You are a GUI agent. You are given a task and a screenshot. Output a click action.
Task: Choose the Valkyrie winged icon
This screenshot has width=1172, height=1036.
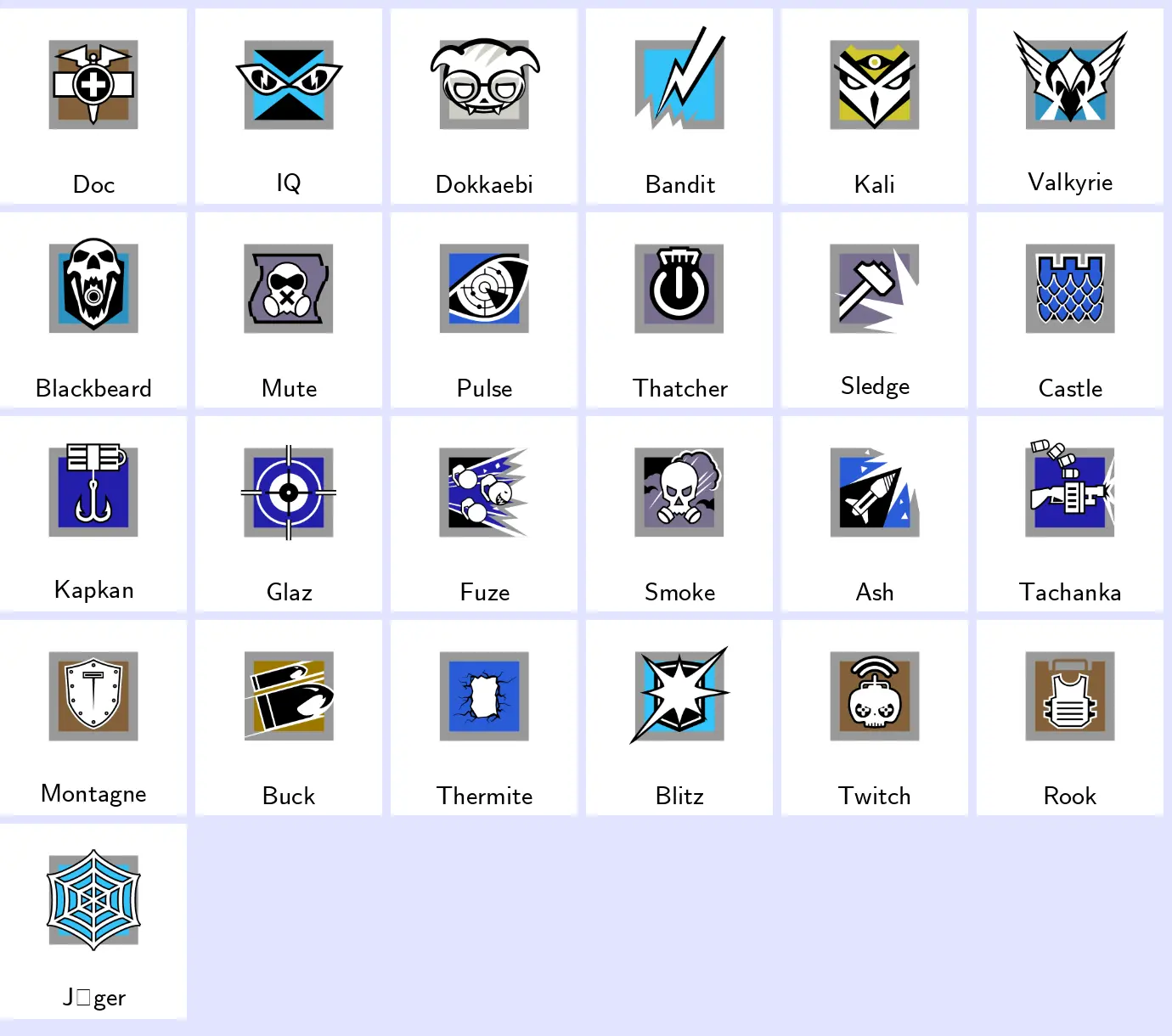[x=1070, y=80]
